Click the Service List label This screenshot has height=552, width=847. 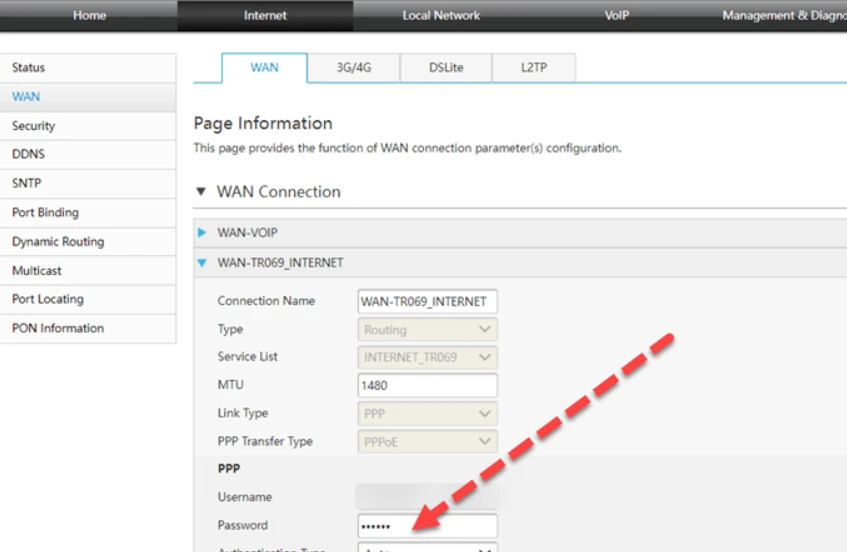coord(247,356)
